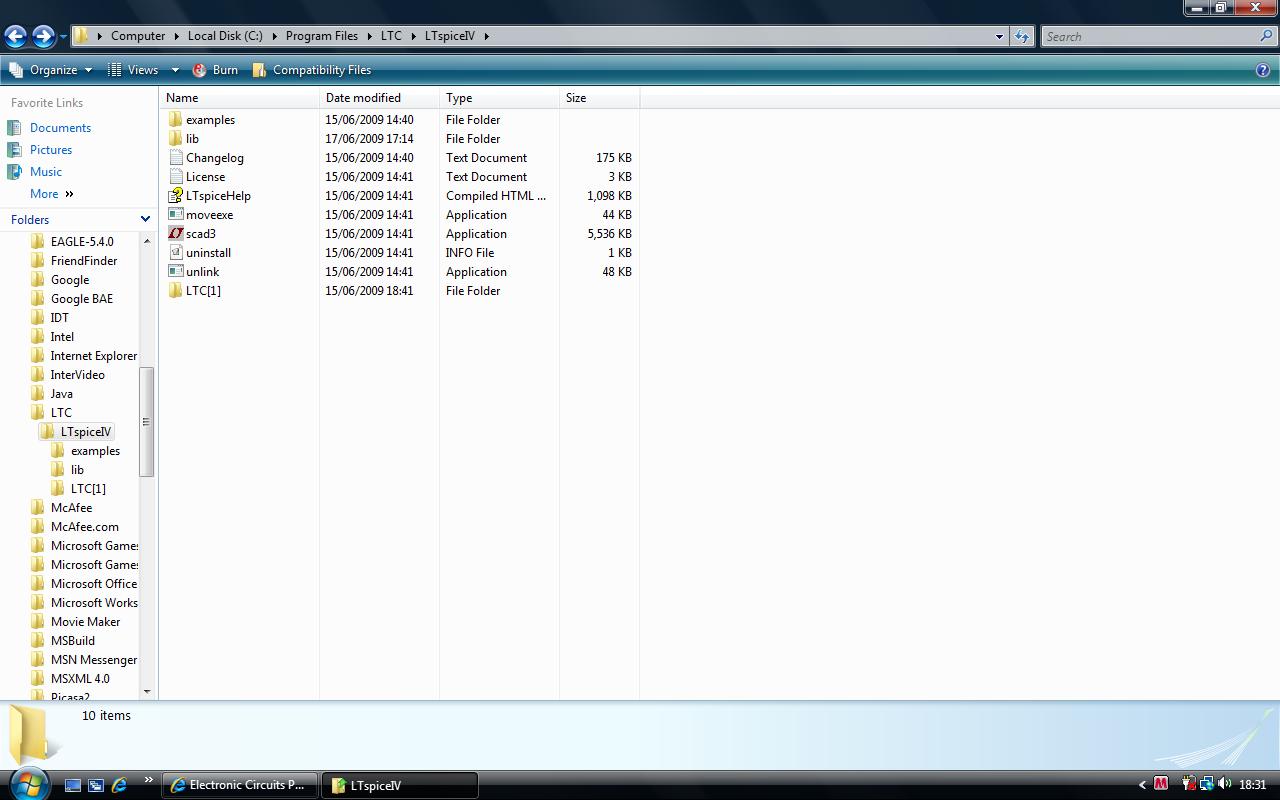1280x800 pixels.
Task: Select MSXML 4.0 in folder tree
Action: tap(80, 679)
